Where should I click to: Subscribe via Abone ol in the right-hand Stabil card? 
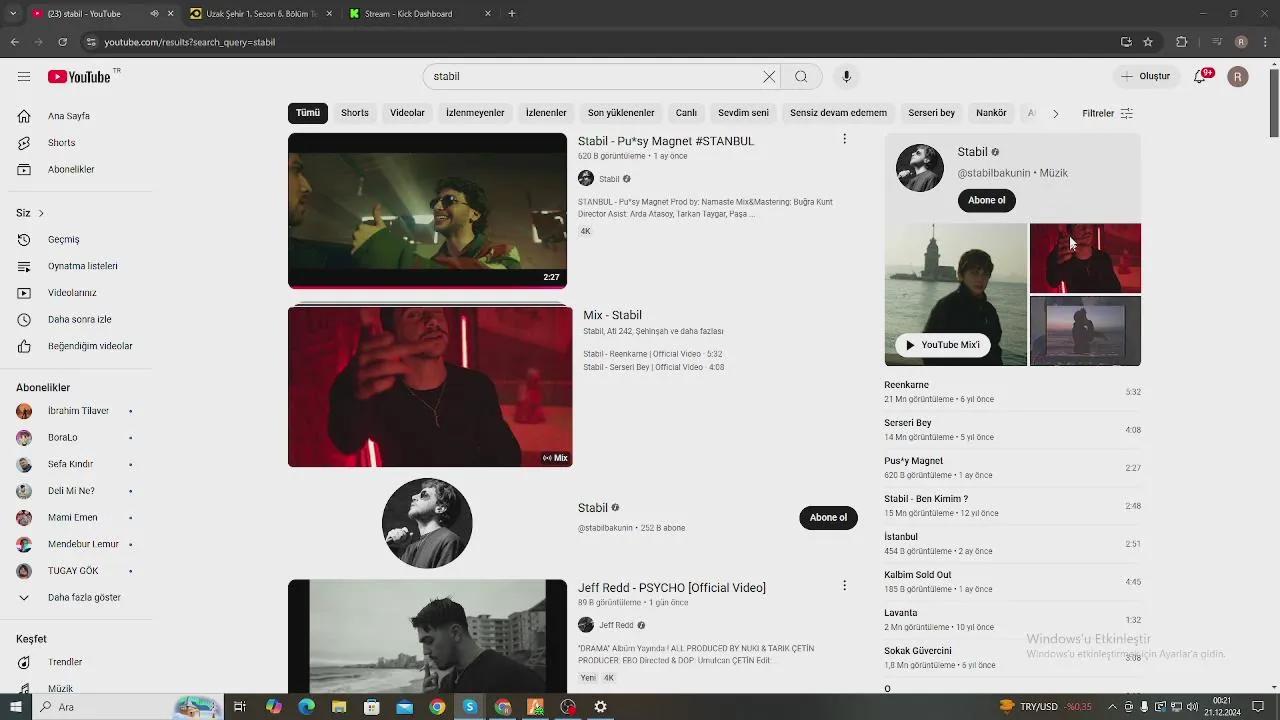click(986, 200)
